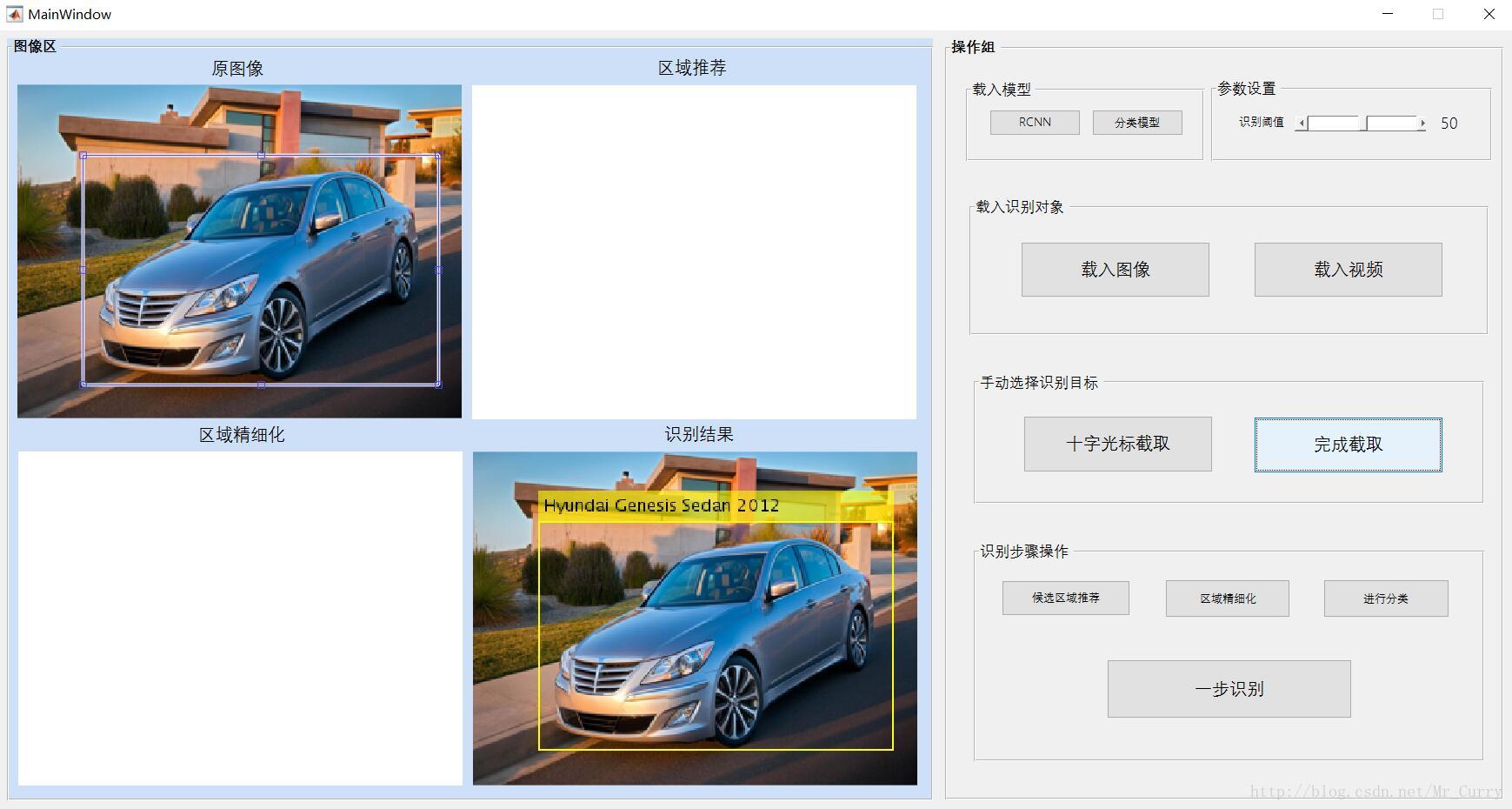Click top-left handle of selection rectangle
Screen dimensions: 1512x809
[x=83, y=156]
